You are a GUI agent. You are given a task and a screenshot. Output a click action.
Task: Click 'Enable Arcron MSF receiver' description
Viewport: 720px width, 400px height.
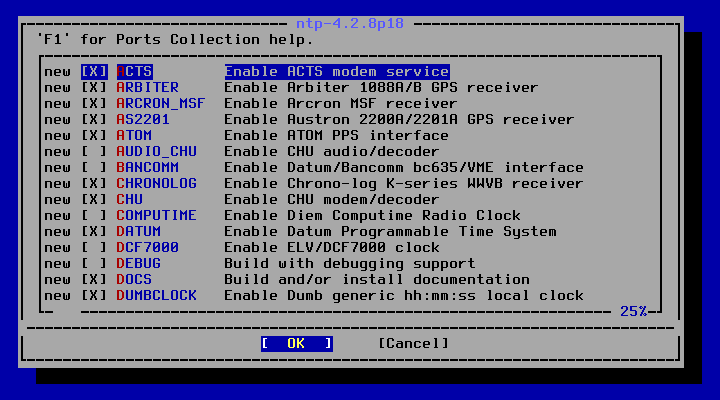point(341,104)
